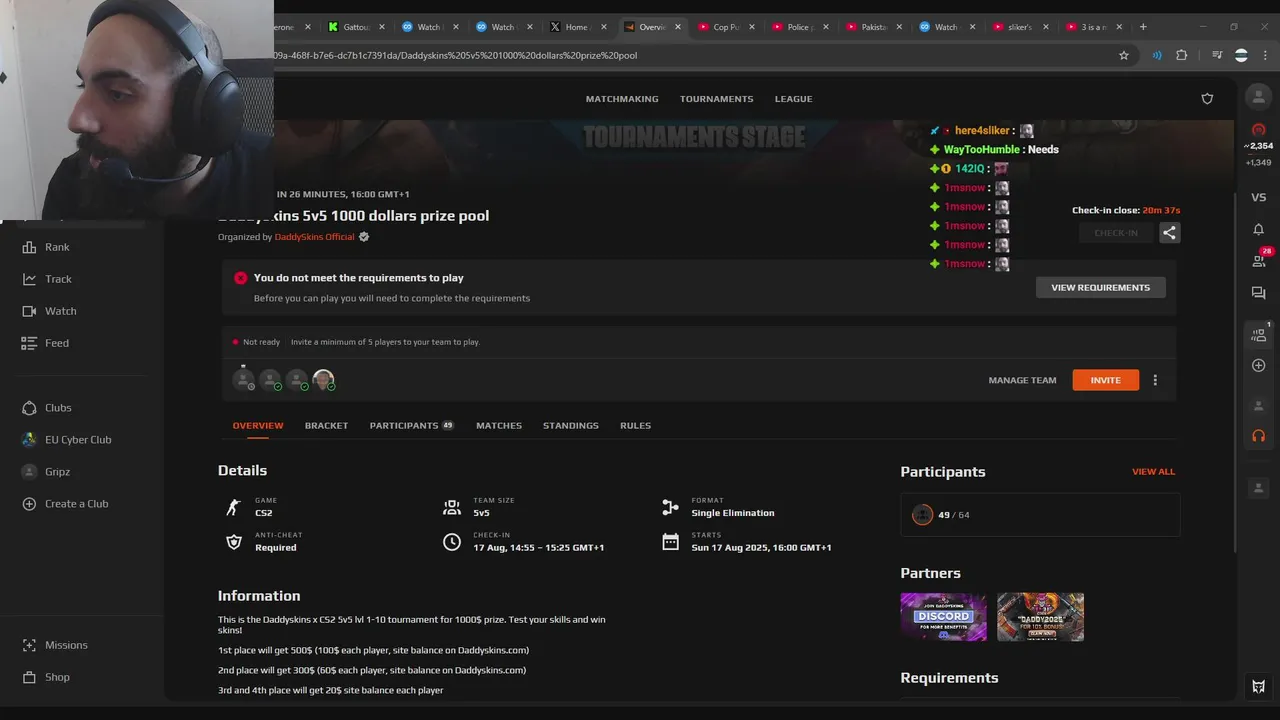Image resolution: width=1280 pixels, height=720 pixels.
Task: Open the three-dot team options menu
Action: (1155, 380)
